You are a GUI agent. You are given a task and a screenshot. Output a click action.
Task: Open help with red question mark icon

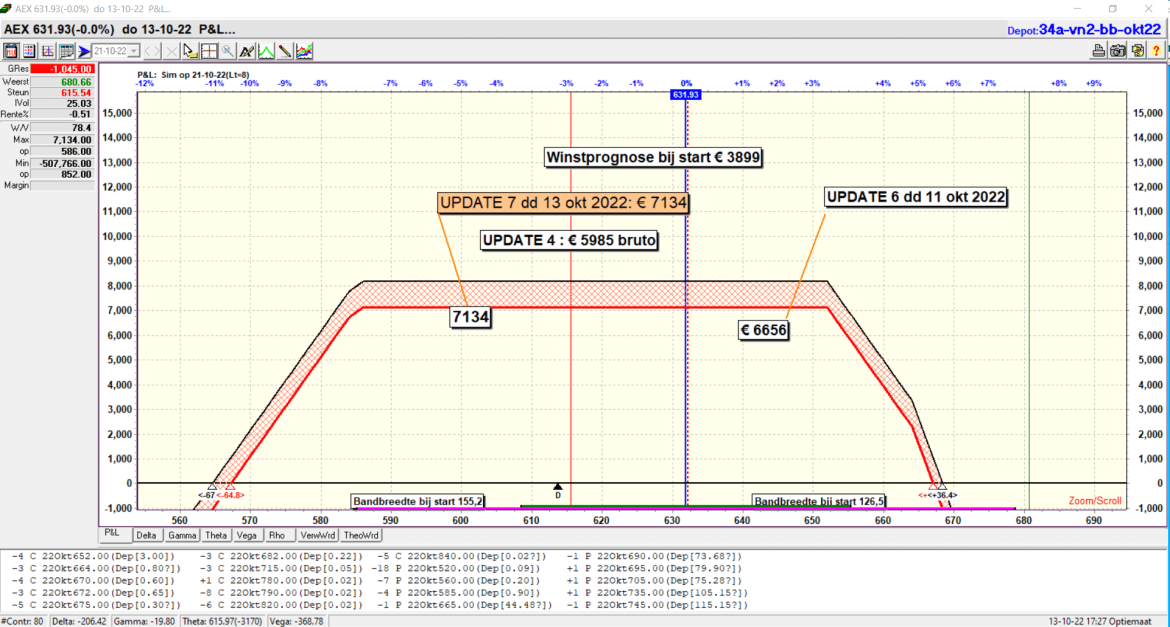click(1156, 52)
